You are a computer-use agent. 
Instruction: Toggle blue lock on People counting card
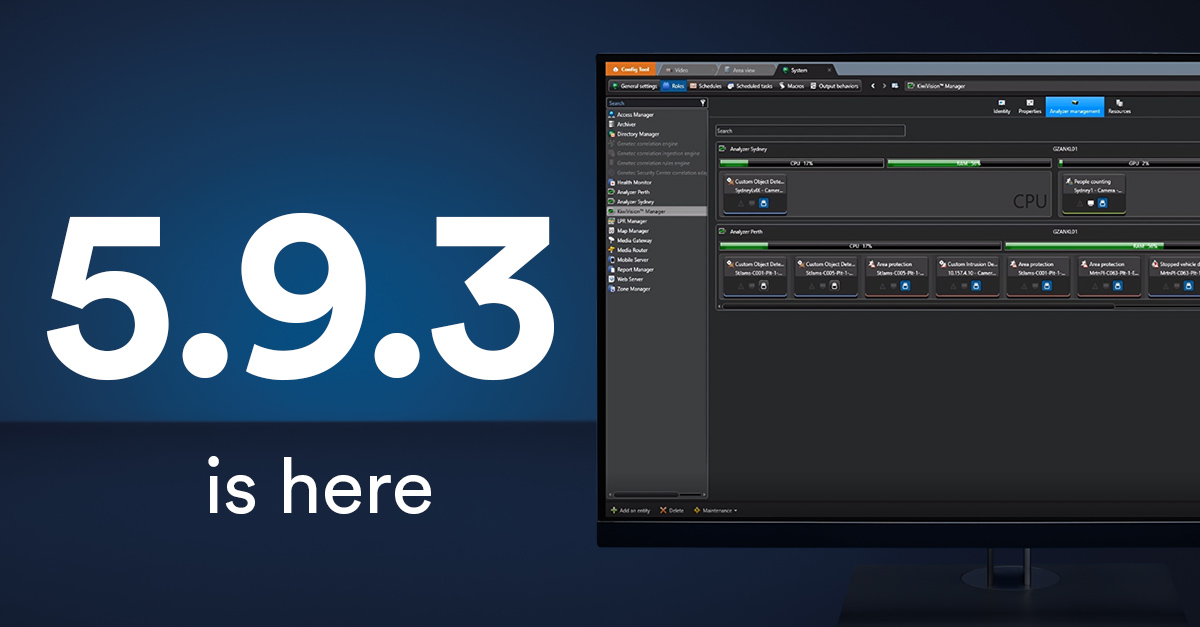1103,203
